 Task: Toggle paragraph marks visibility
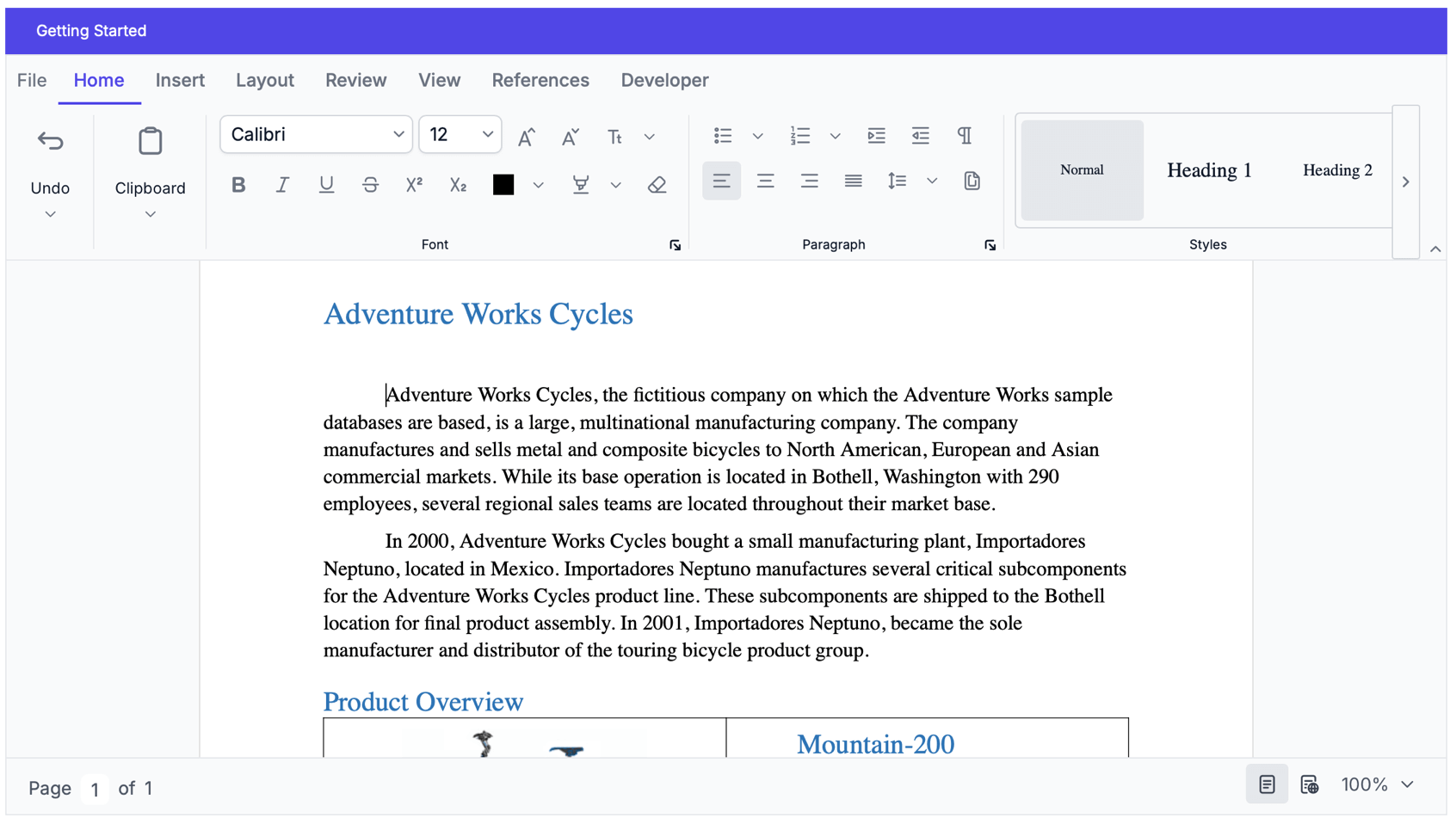coord(964,135)
